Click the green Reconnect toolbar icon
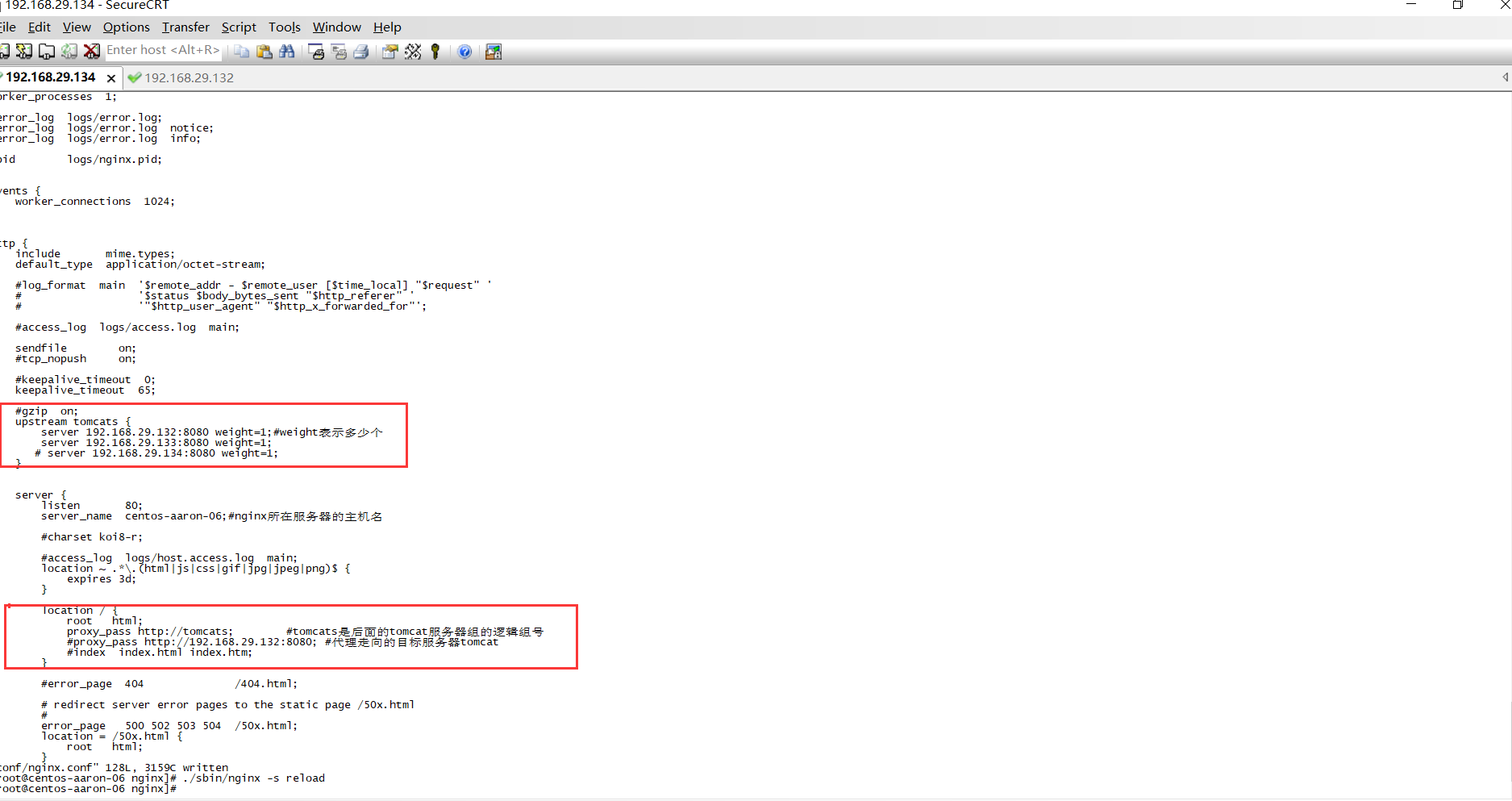 click(69, 52)
